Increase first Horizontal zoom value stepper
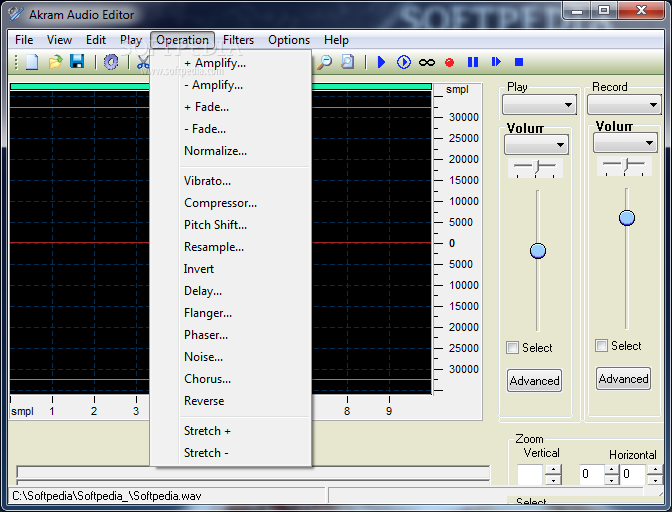 612,470
